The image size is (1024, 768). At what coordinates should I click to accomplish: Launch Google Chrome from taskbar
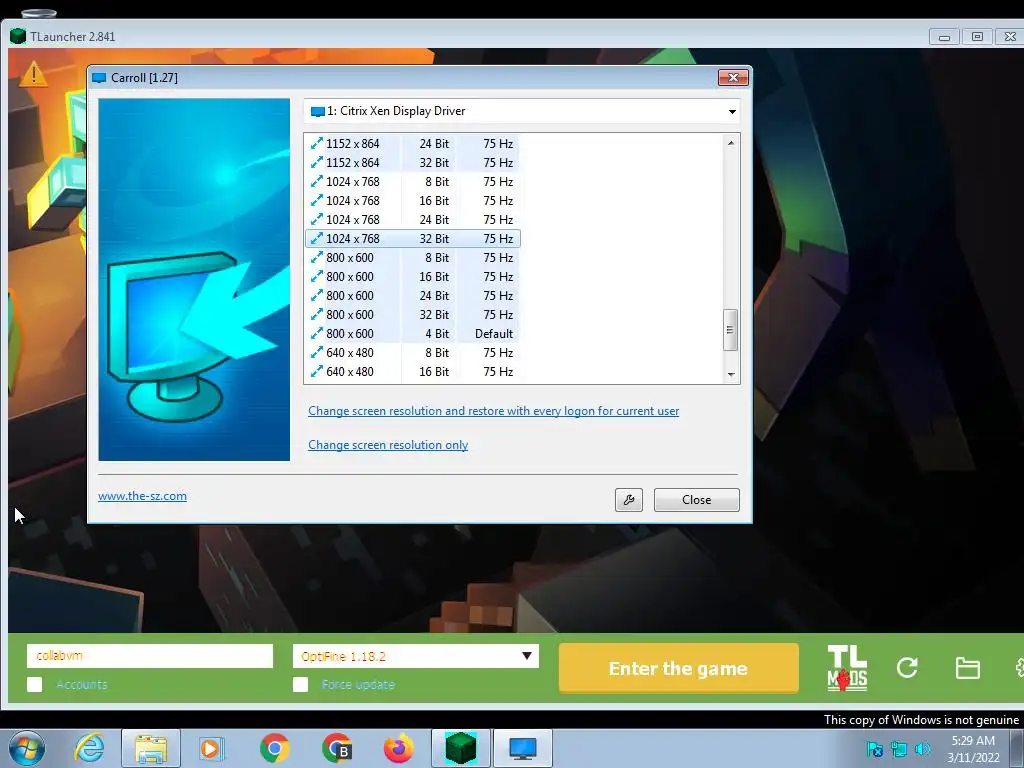274,748
